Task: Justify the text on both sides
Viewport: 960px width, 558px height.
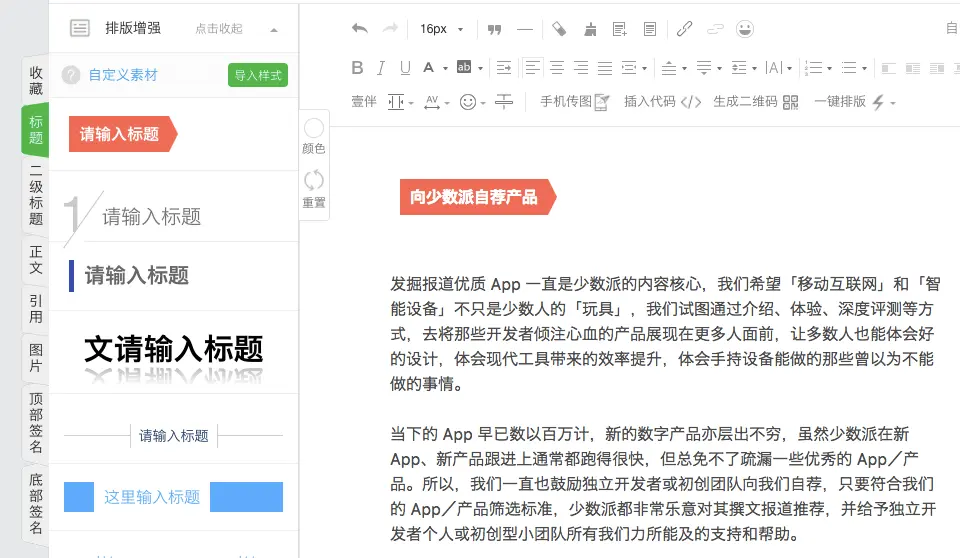Action: [x=605, y=68]
